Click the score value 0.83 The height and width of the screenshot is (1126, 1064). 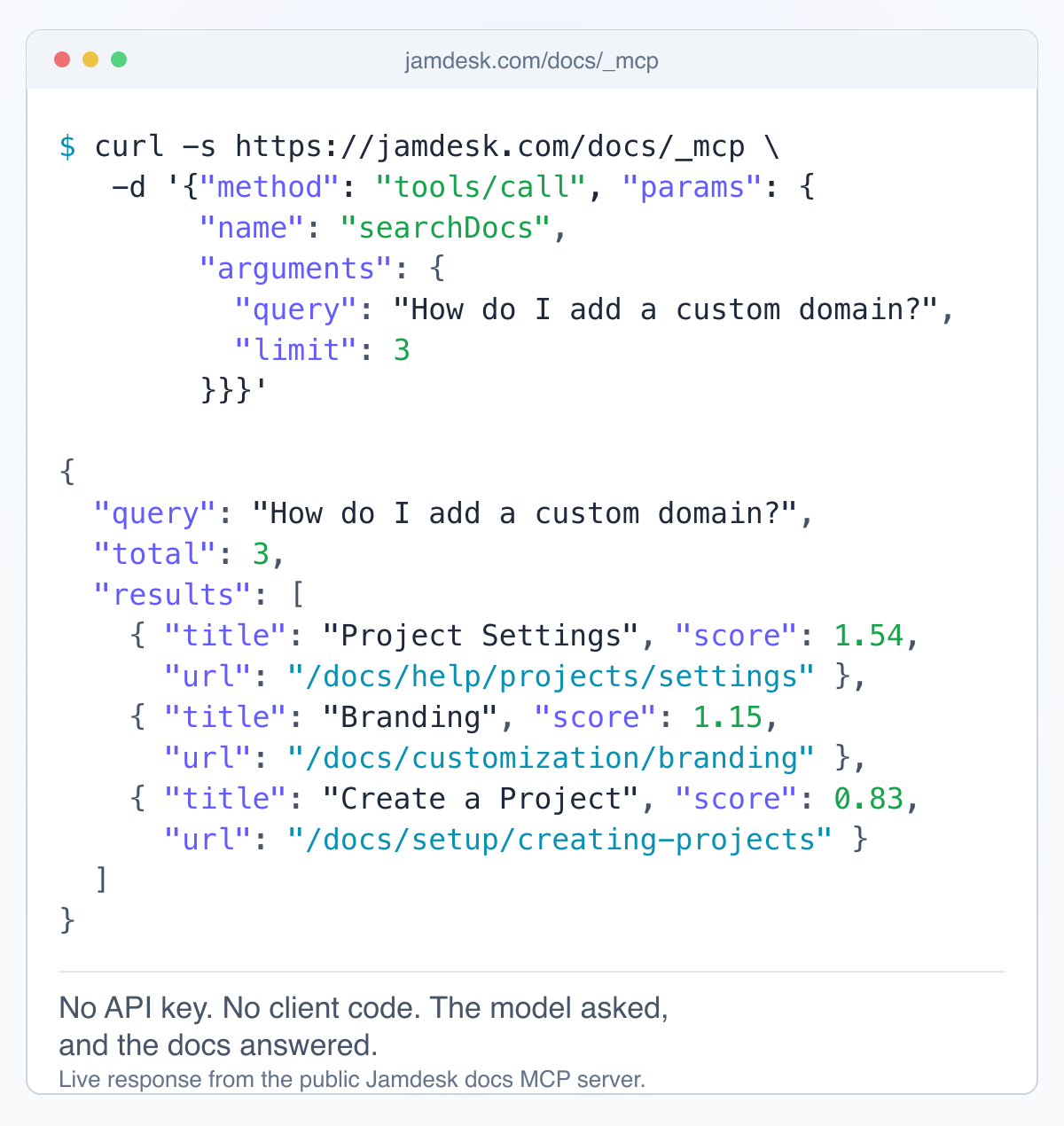(x=868, y=799)
